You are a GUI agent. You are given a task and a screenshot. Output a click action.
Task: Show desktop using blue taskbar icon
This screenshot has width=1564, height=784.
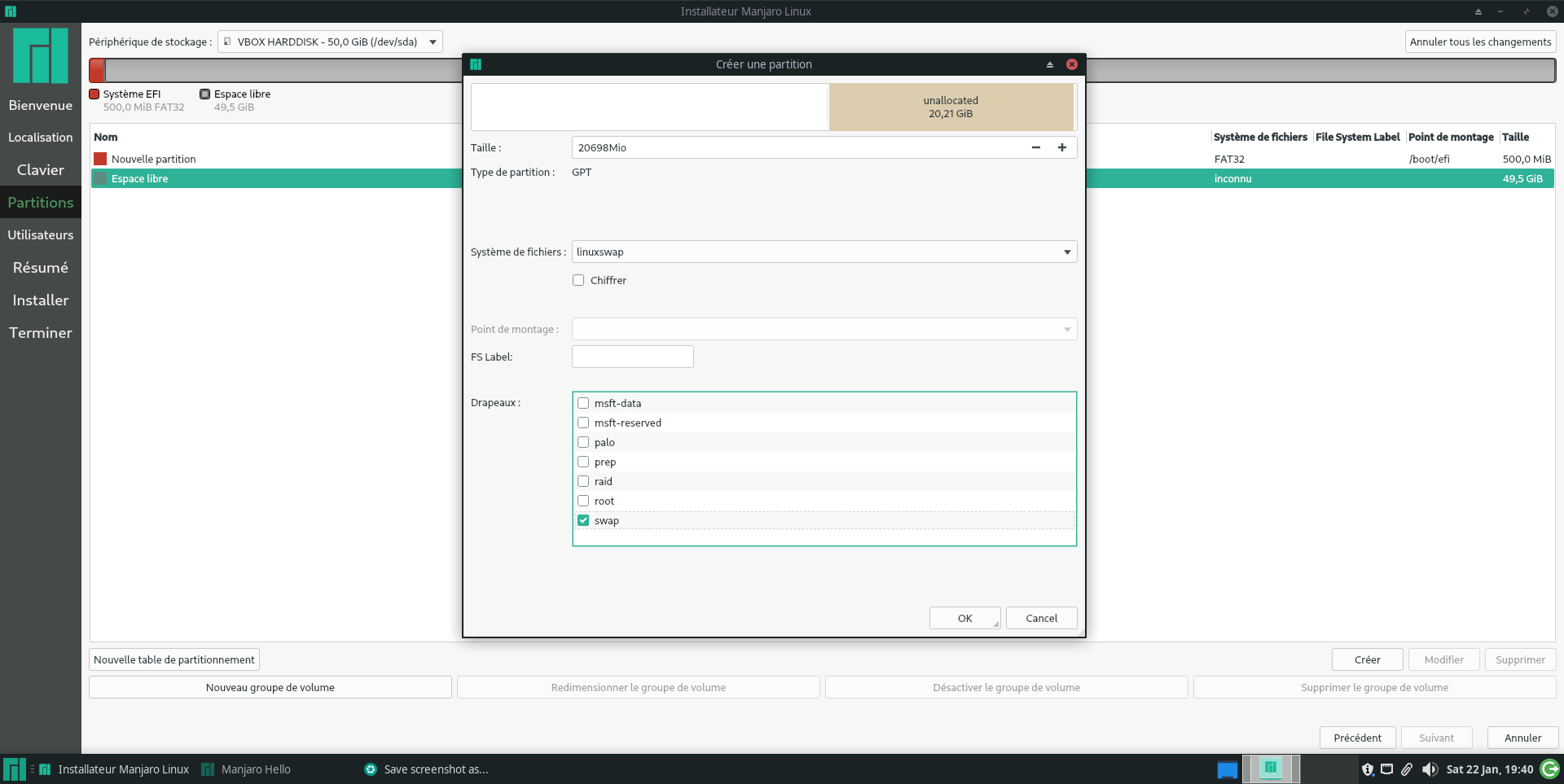1227,769
